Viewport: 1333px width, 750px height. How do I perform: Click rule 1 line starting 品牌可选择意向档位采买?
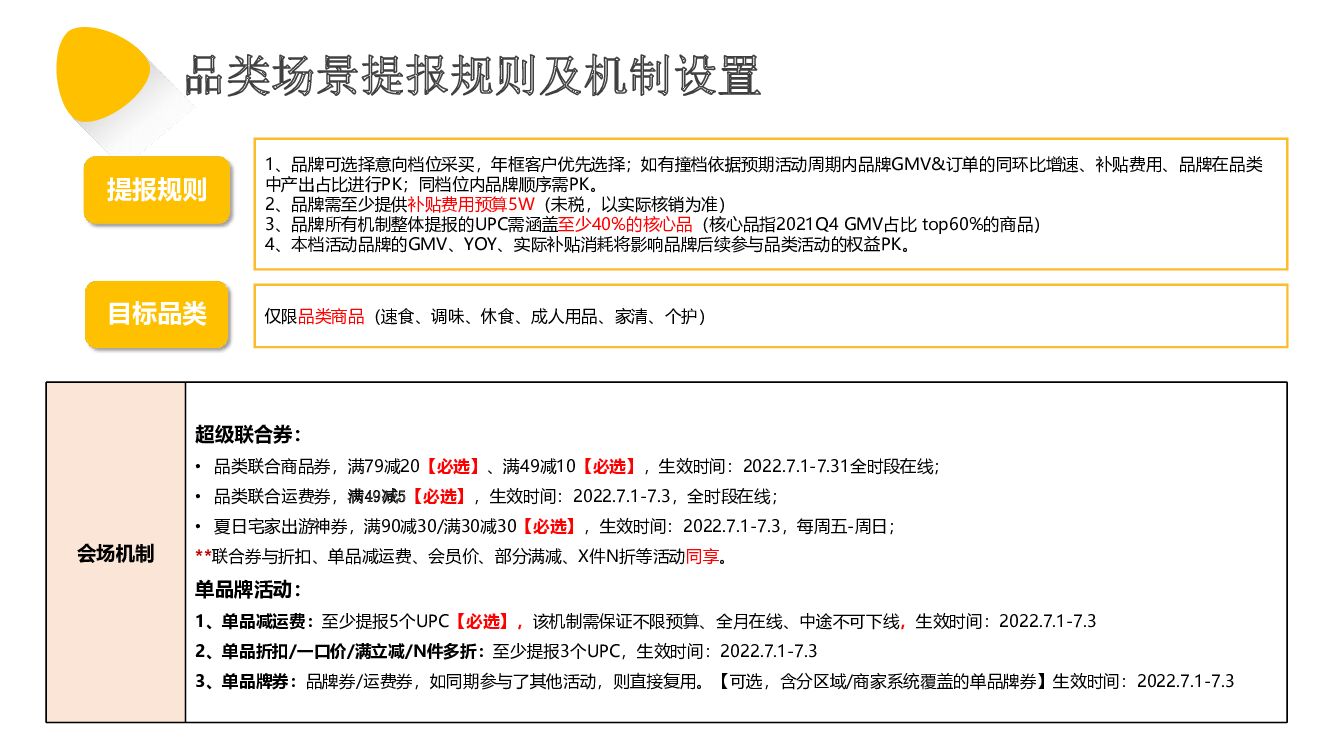click(764, 164)
